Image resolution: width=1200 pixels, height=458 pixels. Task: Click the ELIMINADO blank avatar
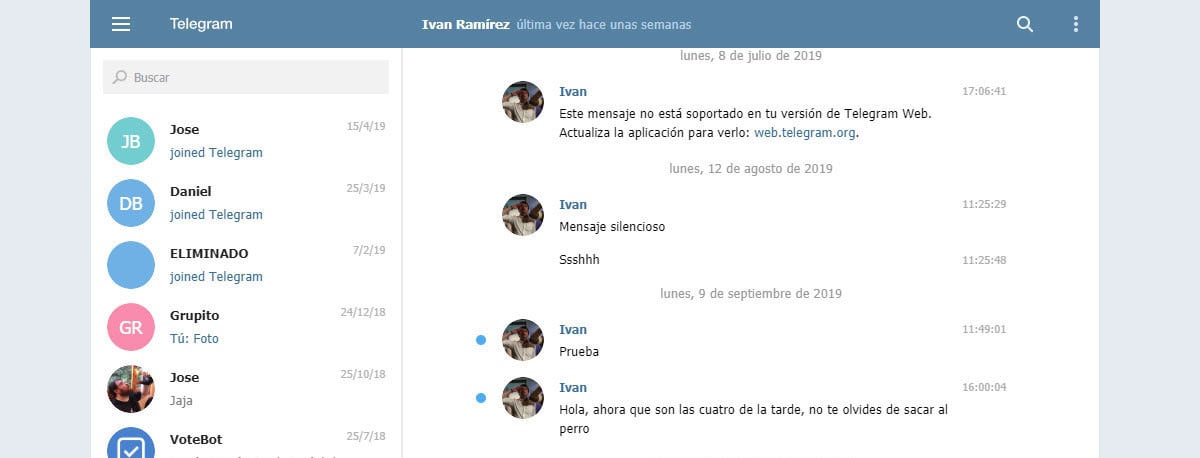[x=131, y=265]
